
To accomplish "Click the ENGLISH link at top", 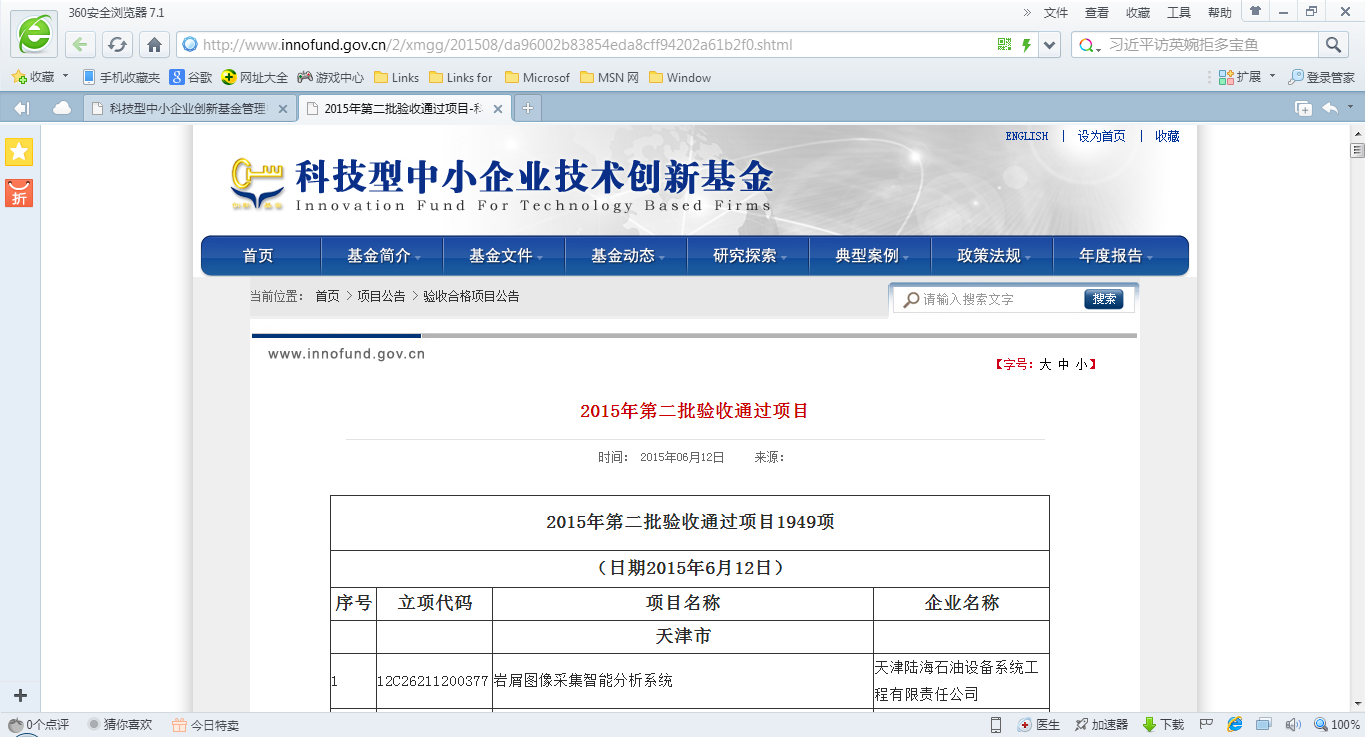I will pos(1026,137).
